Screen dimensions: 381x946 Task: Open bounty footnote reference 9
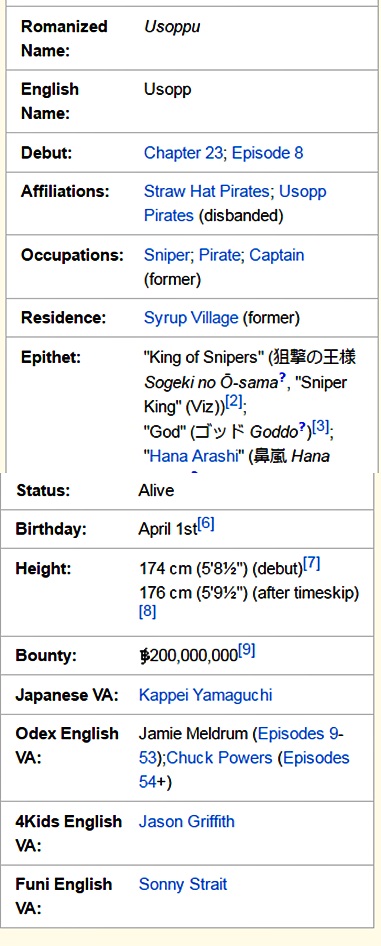247,650
